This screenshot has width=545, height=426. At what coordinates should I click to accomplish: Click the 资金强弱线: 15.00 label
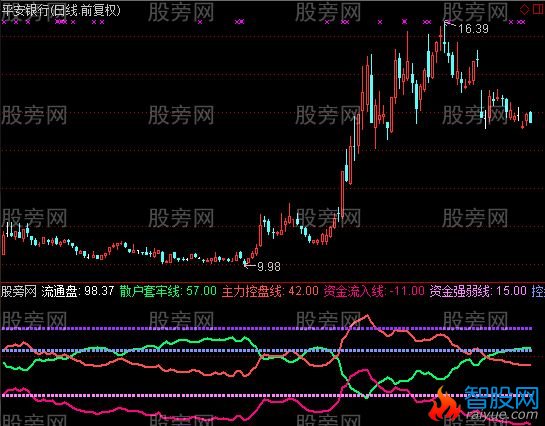[478, 291]
